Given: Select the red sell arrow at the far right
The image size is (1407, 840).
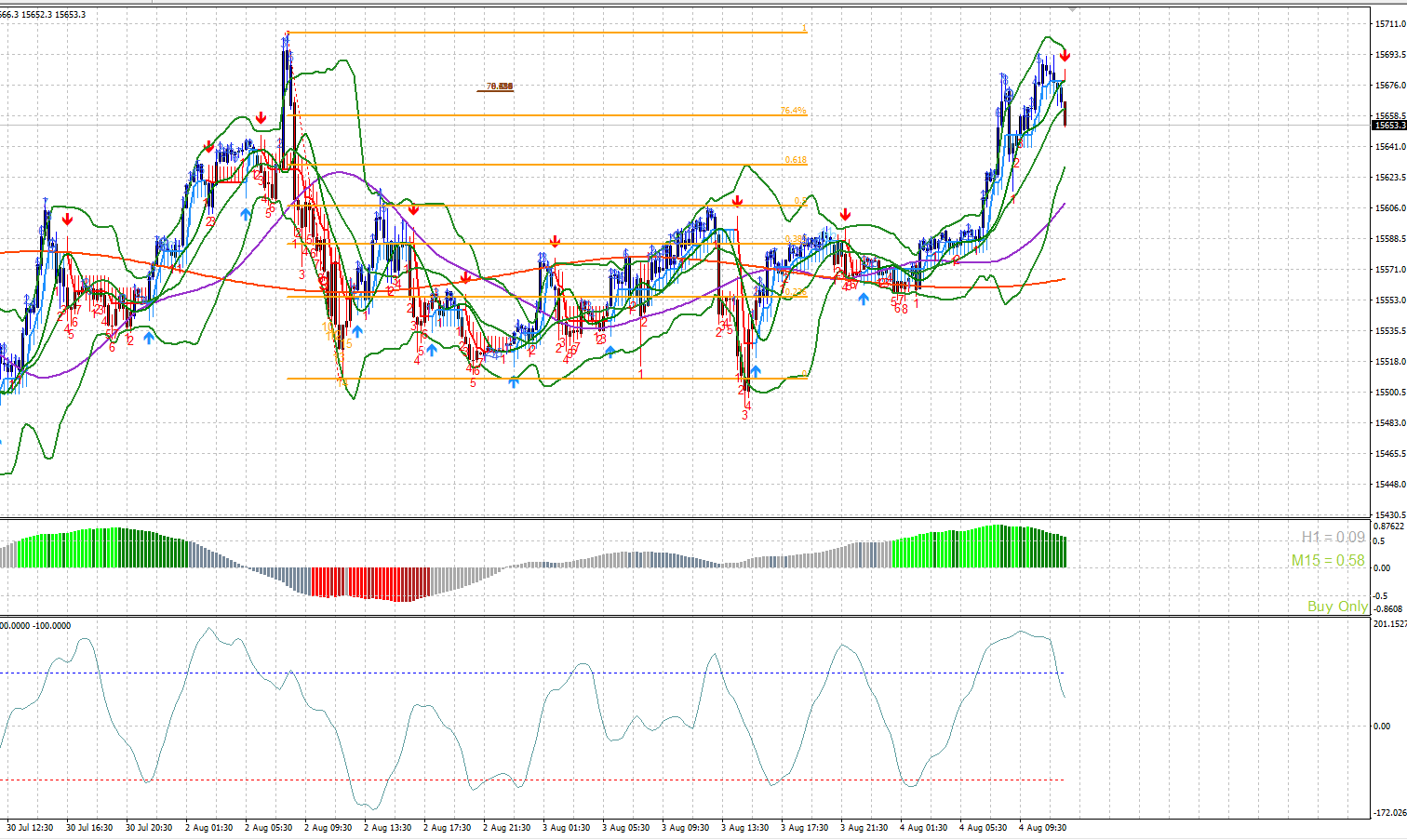Looking at the screenshot, I should (1065, 58).
